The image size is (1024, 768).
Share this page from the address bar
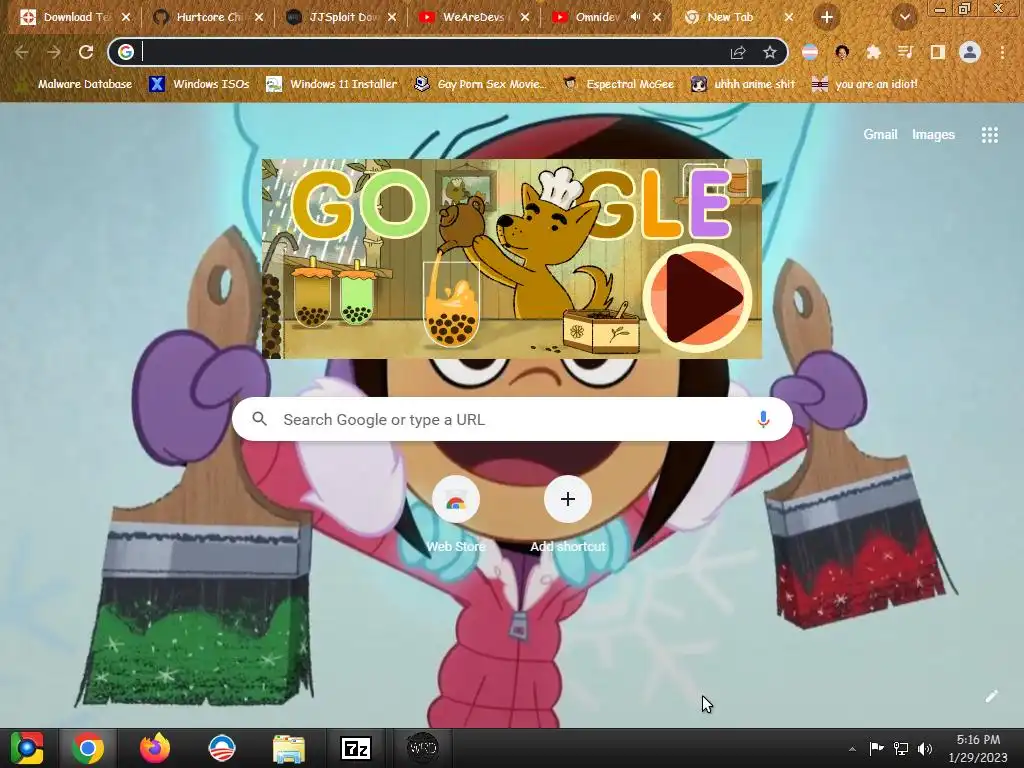738,52
